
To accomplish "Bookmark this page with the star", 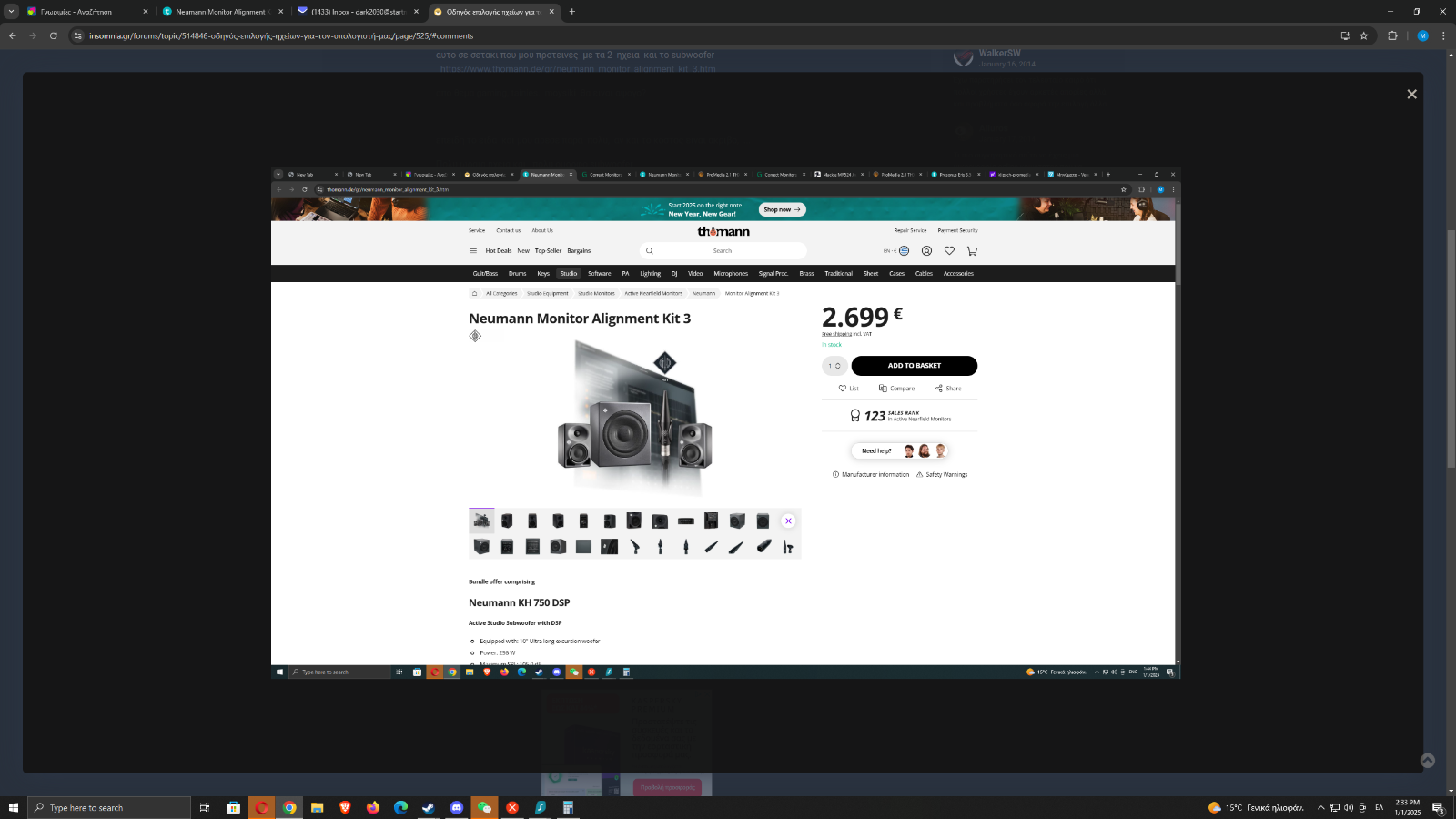I will click(1363, 35).
